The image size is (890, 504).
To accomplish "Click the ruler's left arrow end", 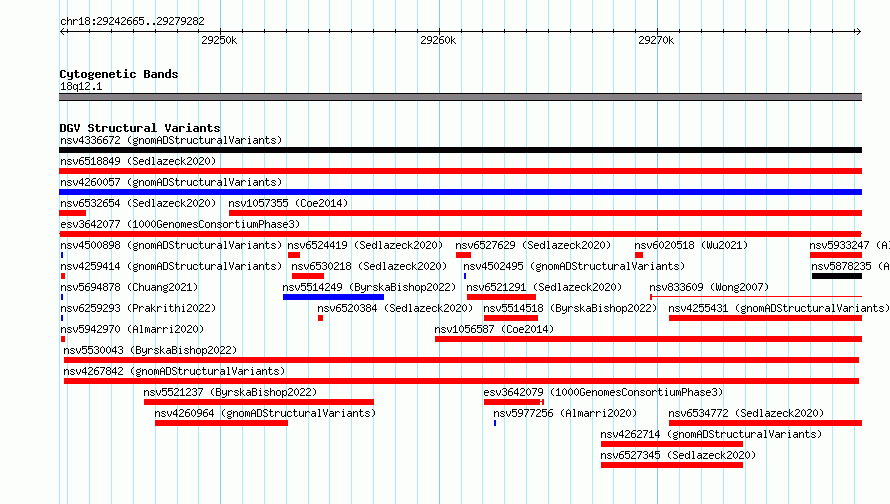I will point(63,31).
